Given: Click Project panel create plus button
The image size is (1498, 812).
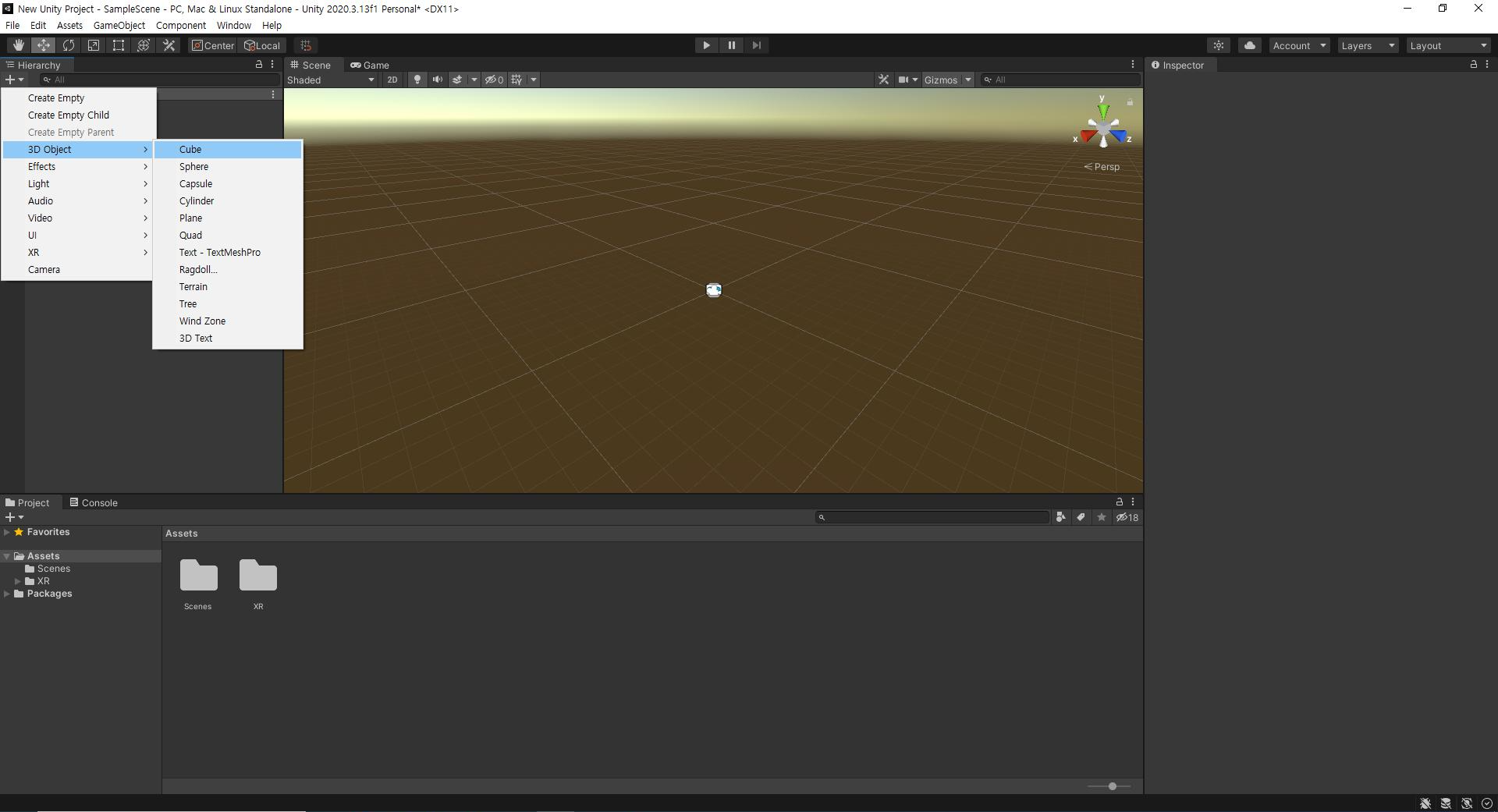Looking at the screenshot, I should [14, 517].
